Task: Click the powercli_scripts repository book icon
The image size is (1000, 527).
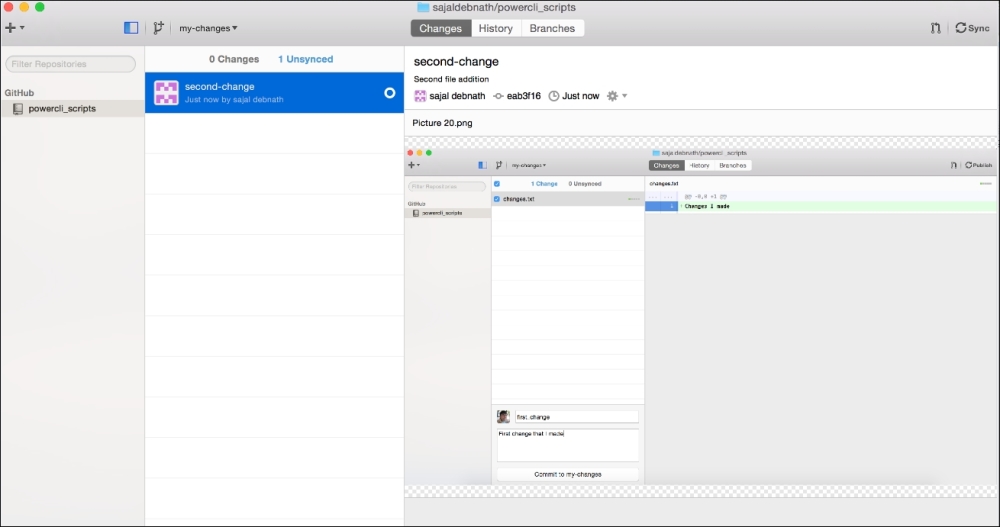Action: point(18,109)
